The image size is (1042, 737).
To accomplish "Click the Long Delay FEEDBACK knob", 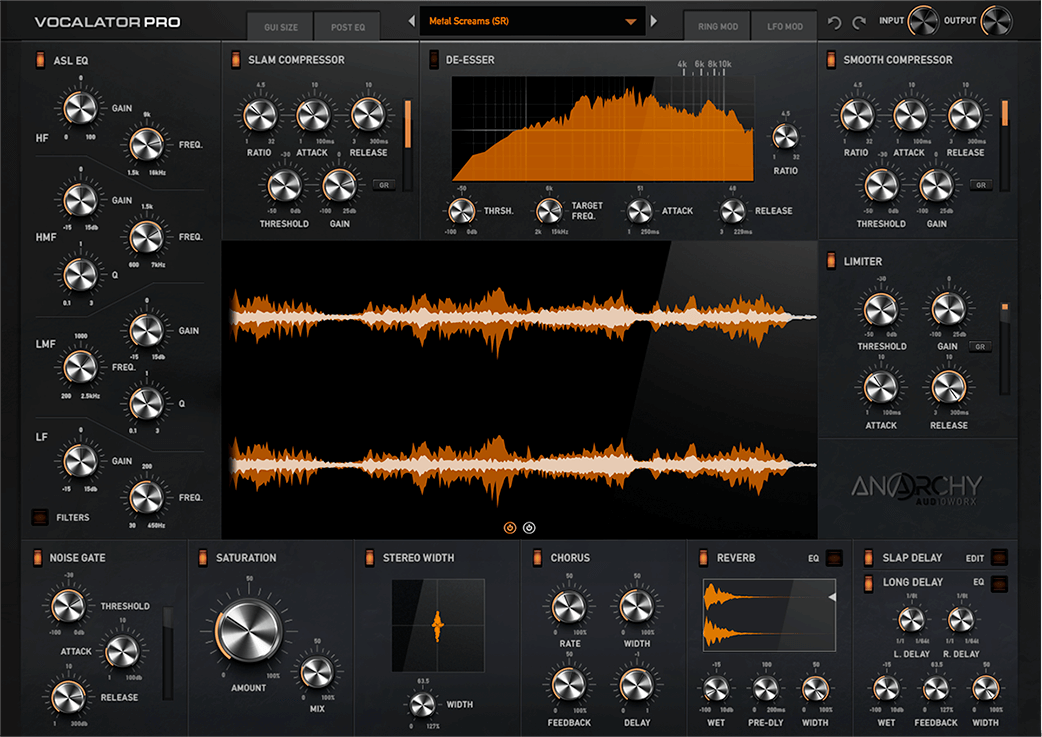I will 936,689.
